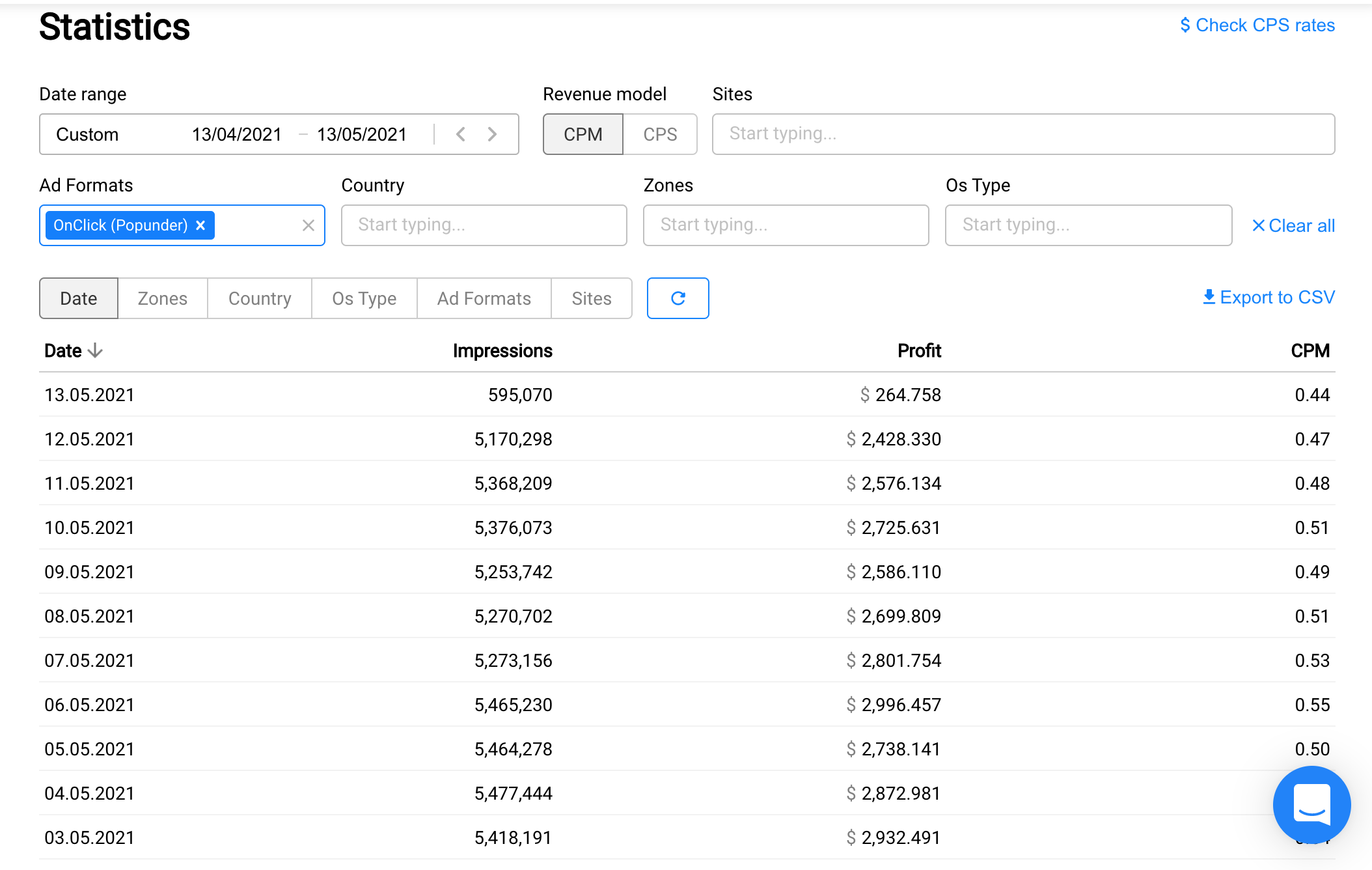Select CPM revenue model
The width and height of the screenshot is (1372, 870).
pos(583,134)
